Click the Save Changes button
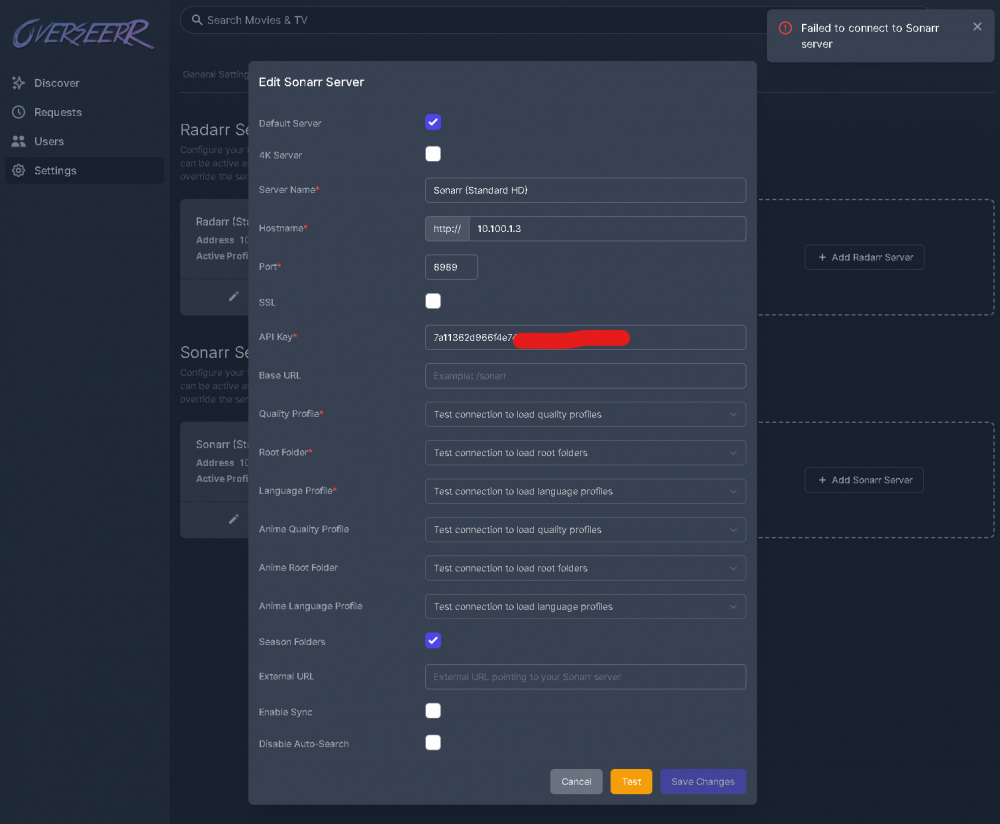The image size is (1000, 824). click(703, 781)
